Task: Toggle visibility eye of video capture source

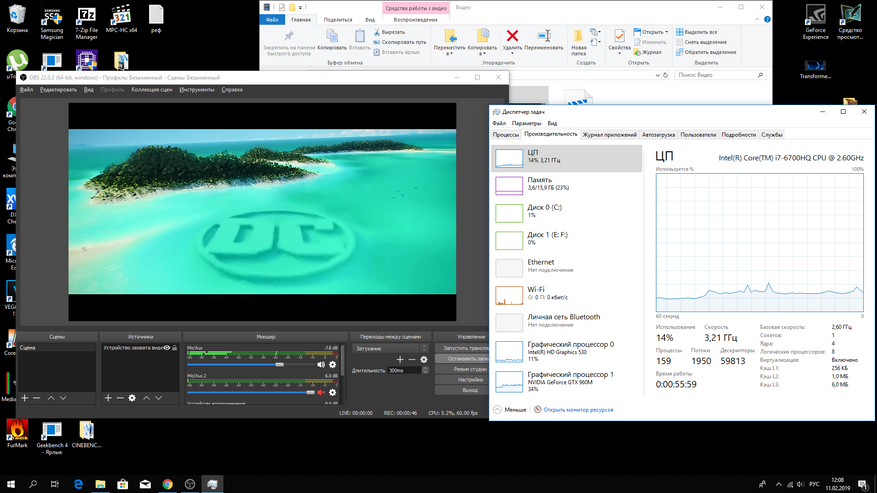Action: pyautogui.click(x=167, y=348)
